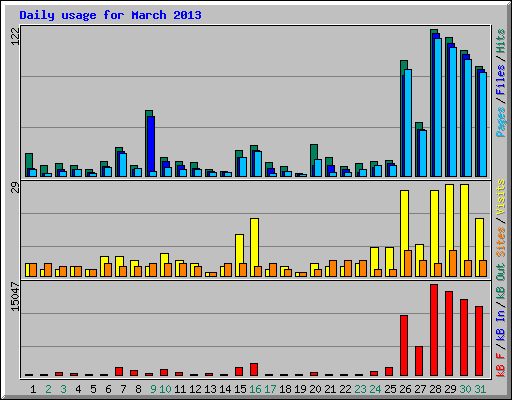Click day 27 on the x-axis

click(x=420, y=389)
